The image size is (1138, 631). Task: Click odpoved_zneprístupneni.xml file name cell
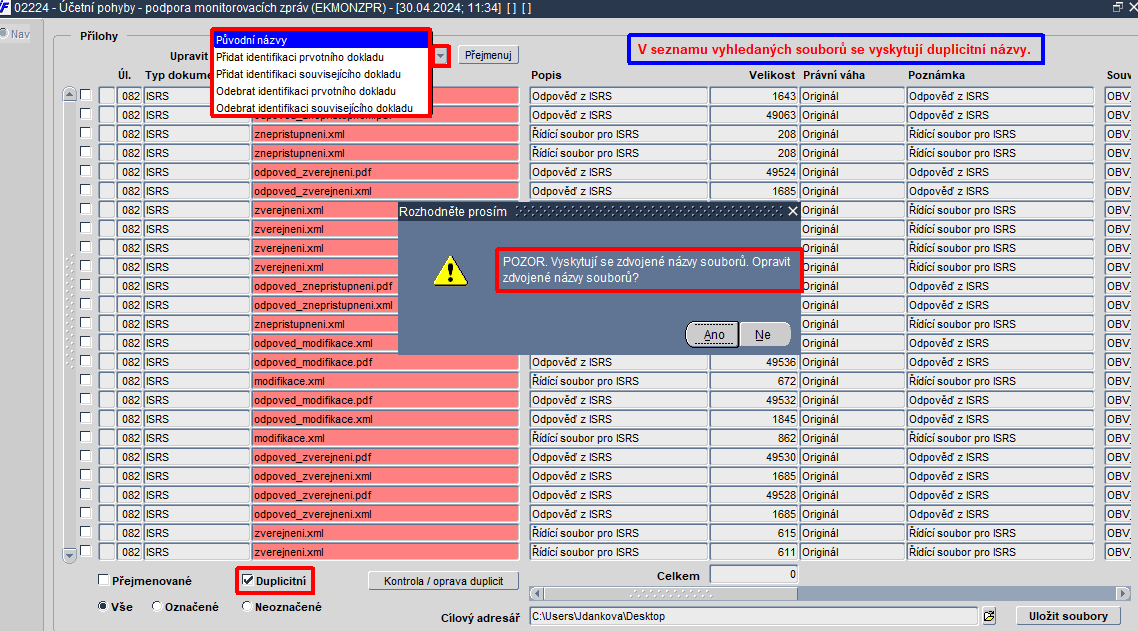click(324, 305)
